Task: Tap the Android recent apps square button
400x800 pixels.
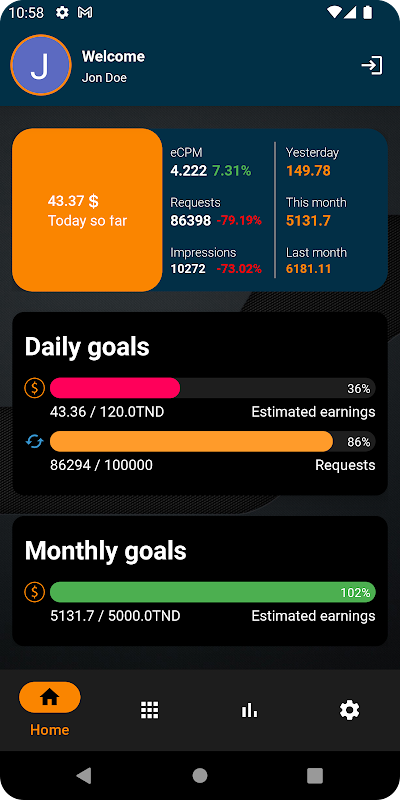Action: [x=315, y=776]
